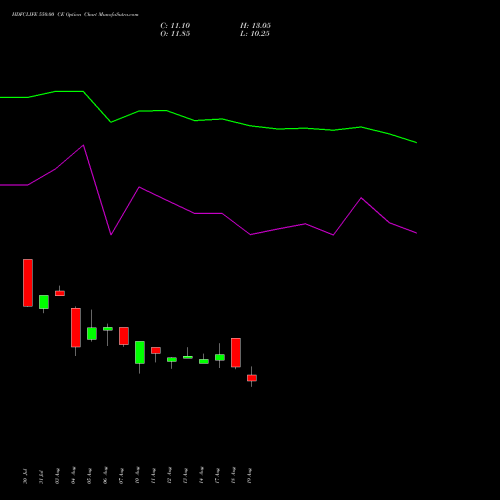Select the 03 Aug date label
Screen dimensions: 500x500
tap(57, 475)
